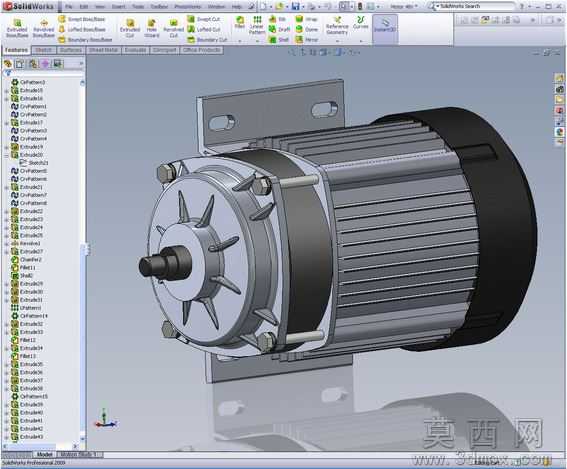Open the DisplayManager tab icon
Screen dimensions: 567x469
57,64
